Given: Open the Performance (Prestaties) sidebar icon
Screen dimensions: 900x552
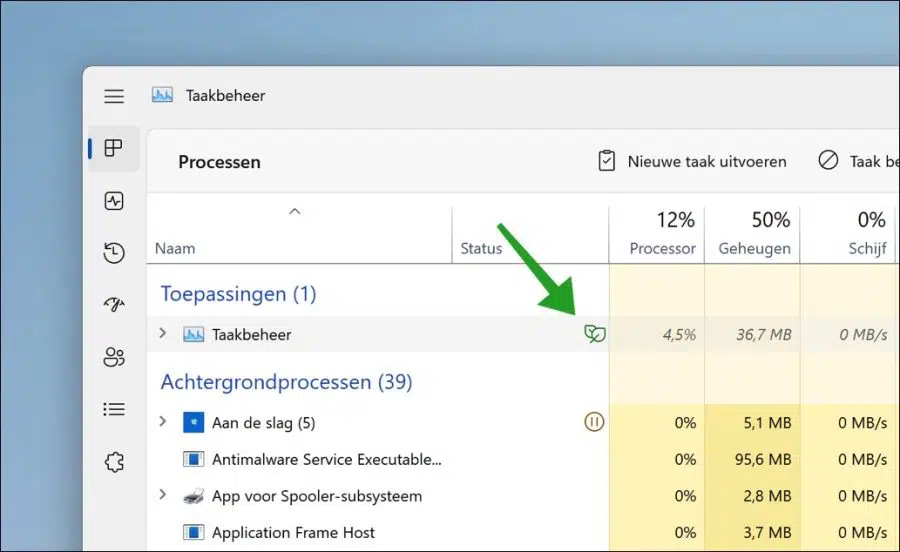Looking at the screenshot, I should coord(114,201).
